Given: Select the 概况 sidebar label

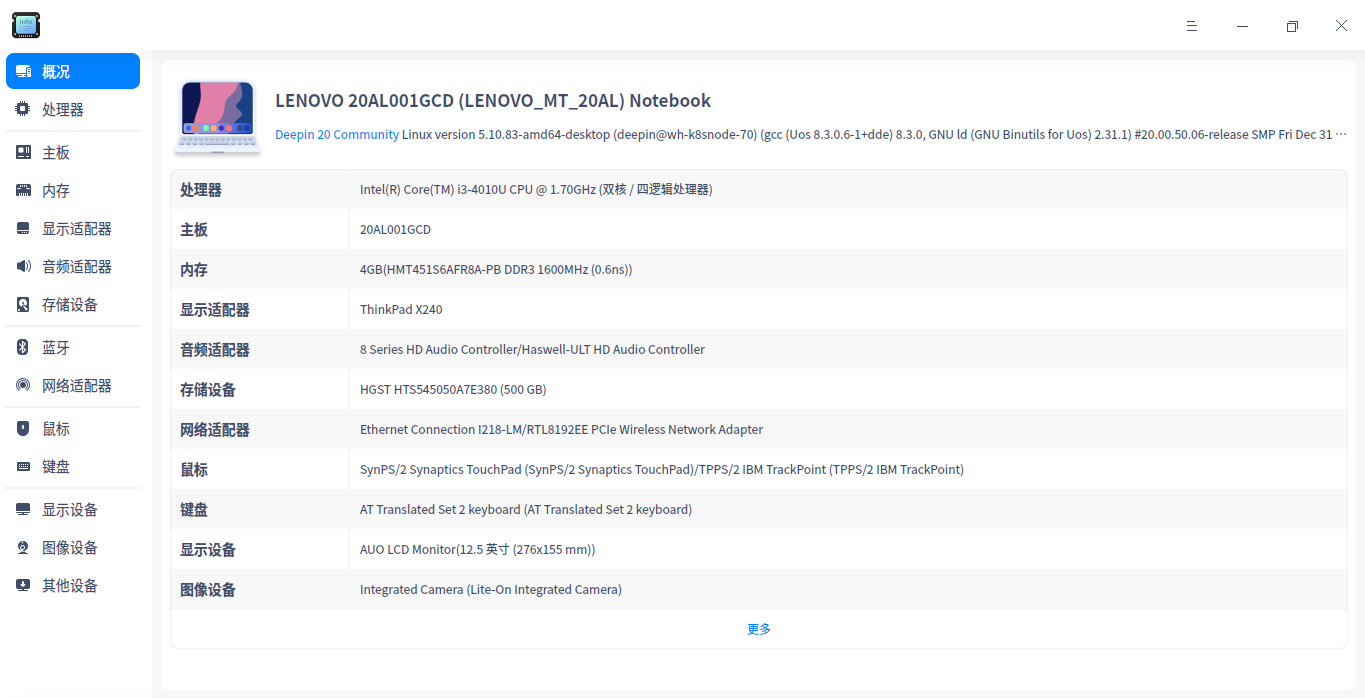Looking at the screenshot, I should click(x=56, y=72).
